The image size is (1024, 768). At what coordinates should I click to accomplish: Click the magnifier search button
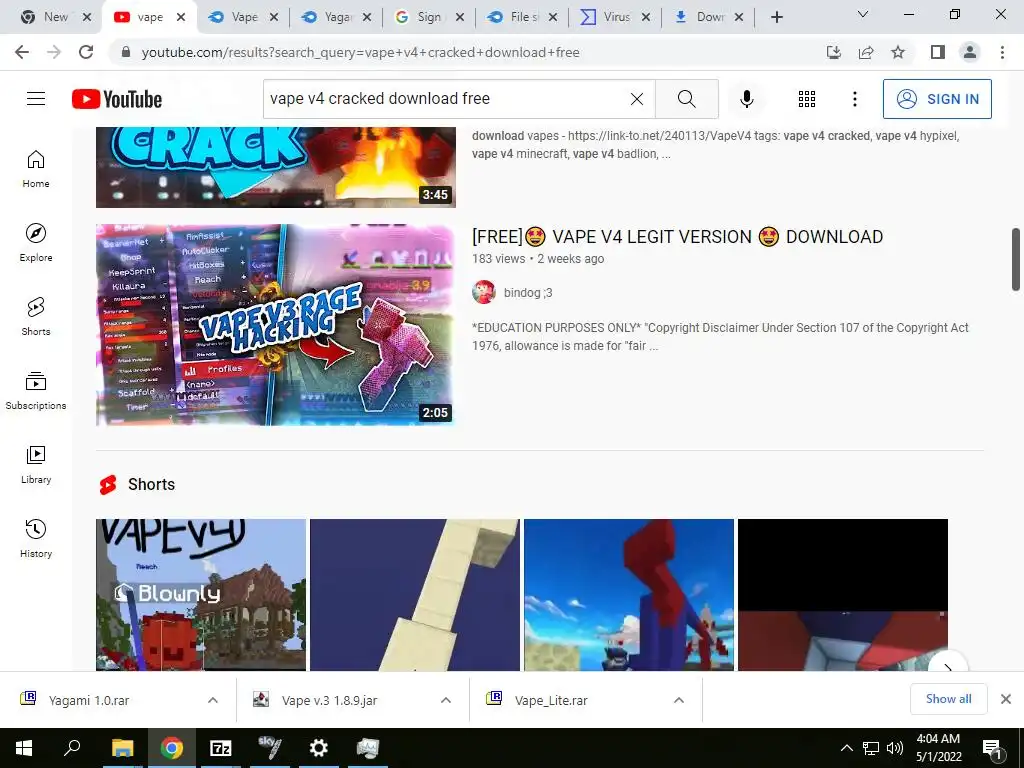[686, 99]
